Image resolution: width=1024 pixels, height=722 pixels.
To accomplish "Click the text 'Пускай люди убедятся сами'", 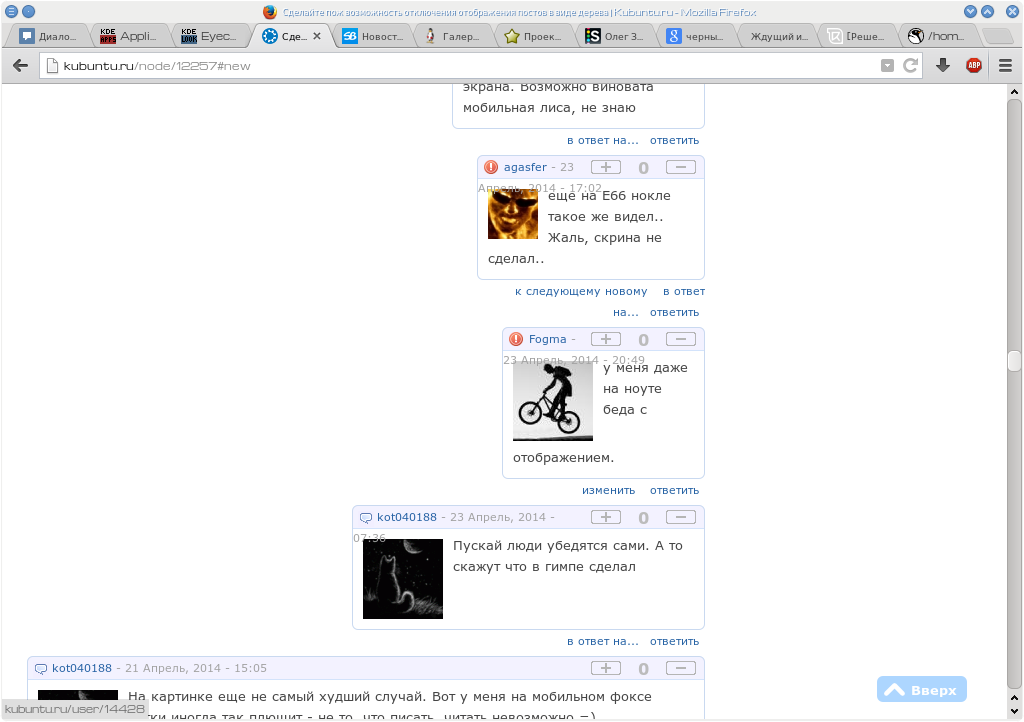I will (x=549, y=546).
